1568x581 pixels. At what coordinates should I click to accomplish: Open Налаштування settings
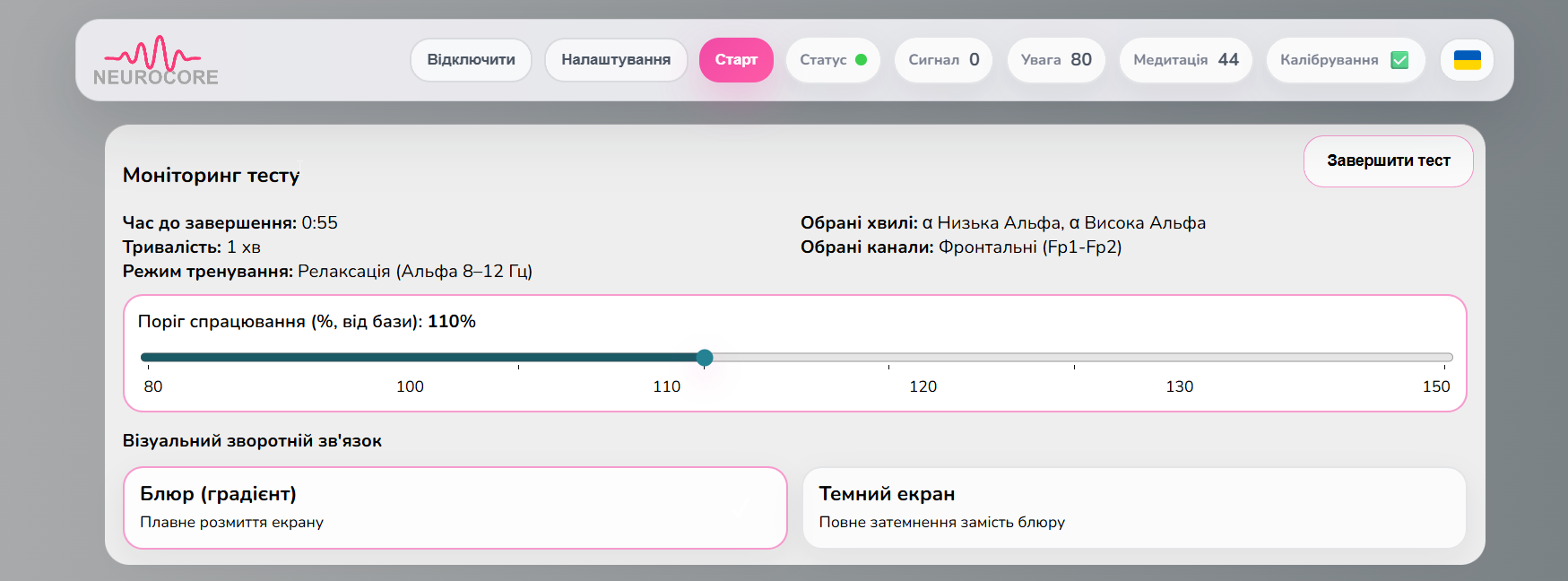point(616,60)
